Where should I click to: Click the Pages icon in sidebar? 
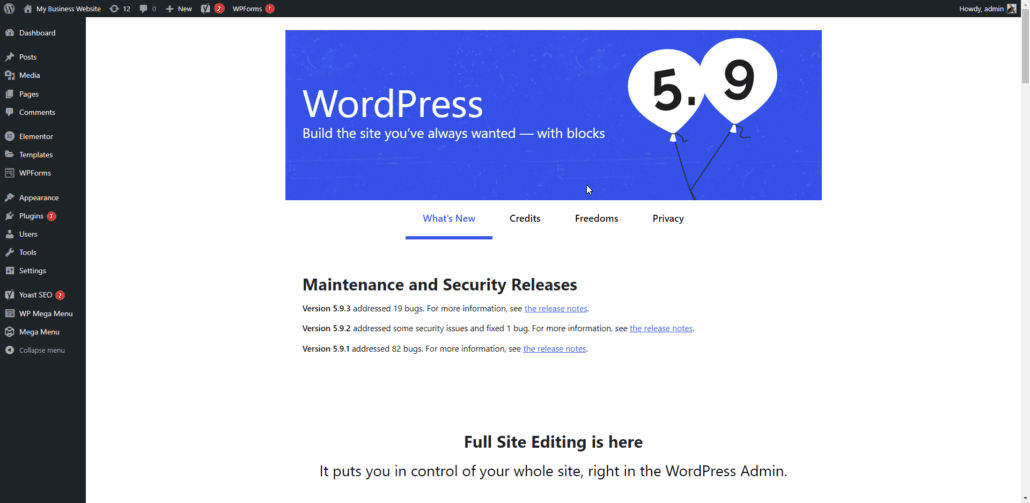[x=9, y=94]
